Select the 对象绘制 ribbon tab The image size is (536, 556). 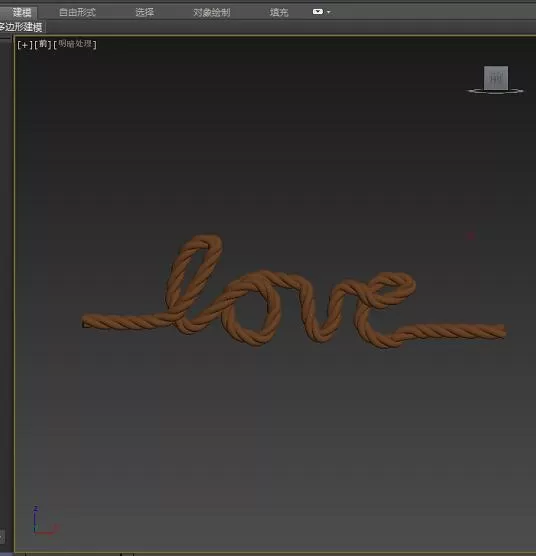[x=212, y=12]
